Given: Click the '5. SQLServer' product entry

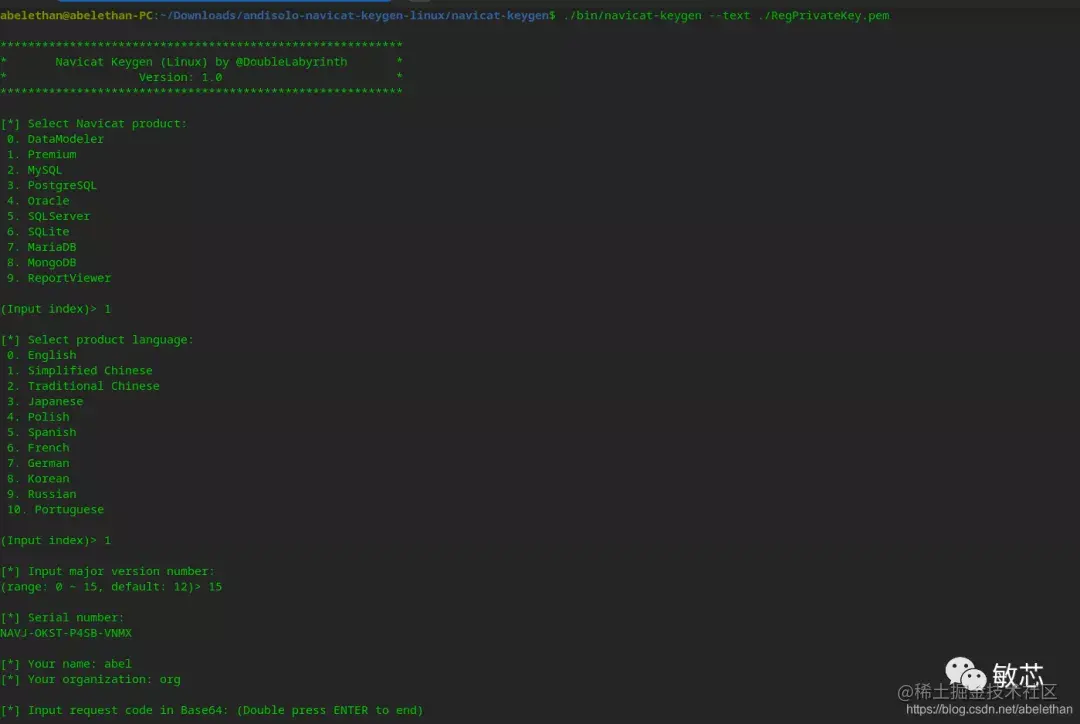Looking at the screenshot, I should point(49,216).
